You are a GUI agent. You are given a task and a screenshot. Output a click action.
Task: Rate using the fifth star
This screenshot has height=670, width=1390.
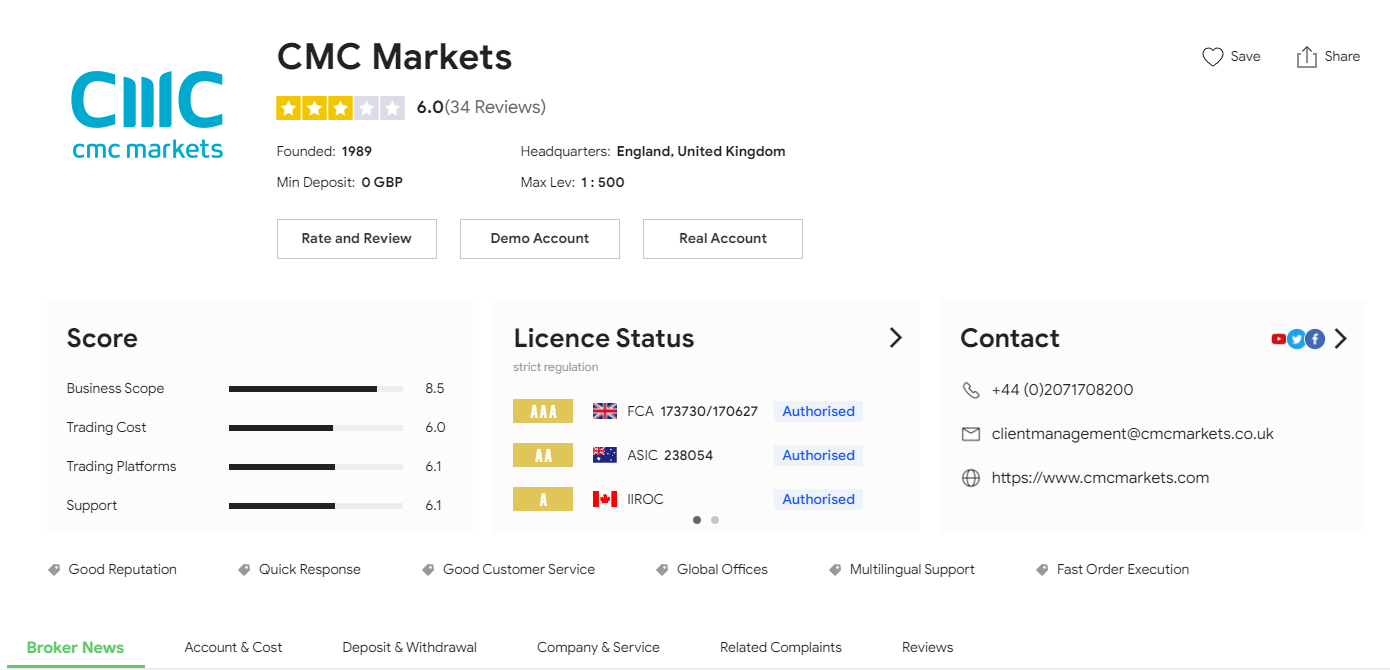click(392, 108)
